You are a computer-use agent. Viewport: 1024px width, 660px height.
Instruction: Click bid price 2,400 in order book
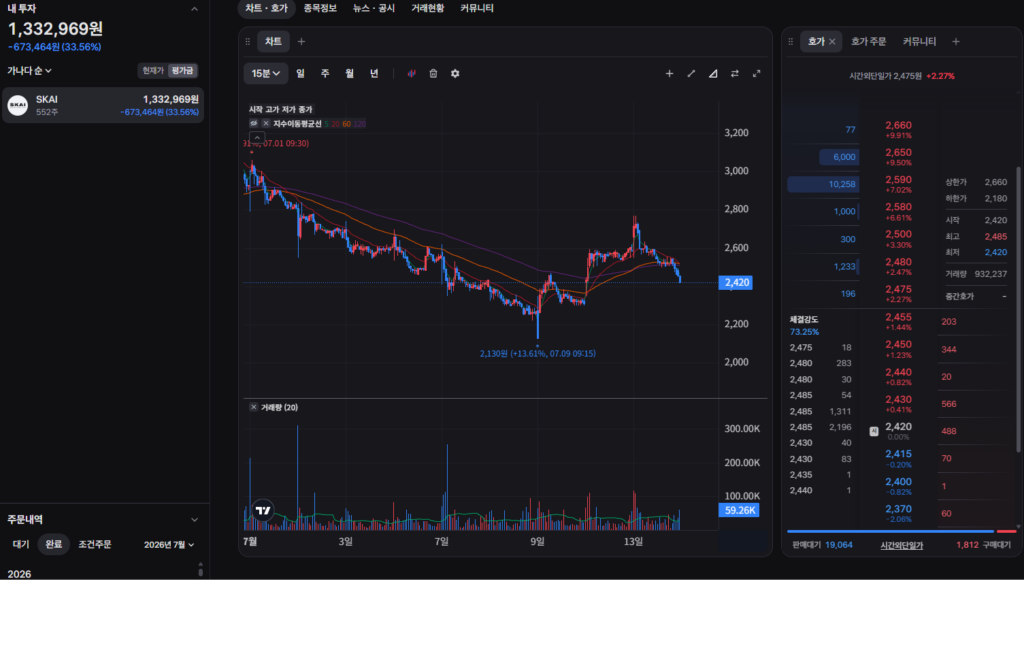[899, 486]
